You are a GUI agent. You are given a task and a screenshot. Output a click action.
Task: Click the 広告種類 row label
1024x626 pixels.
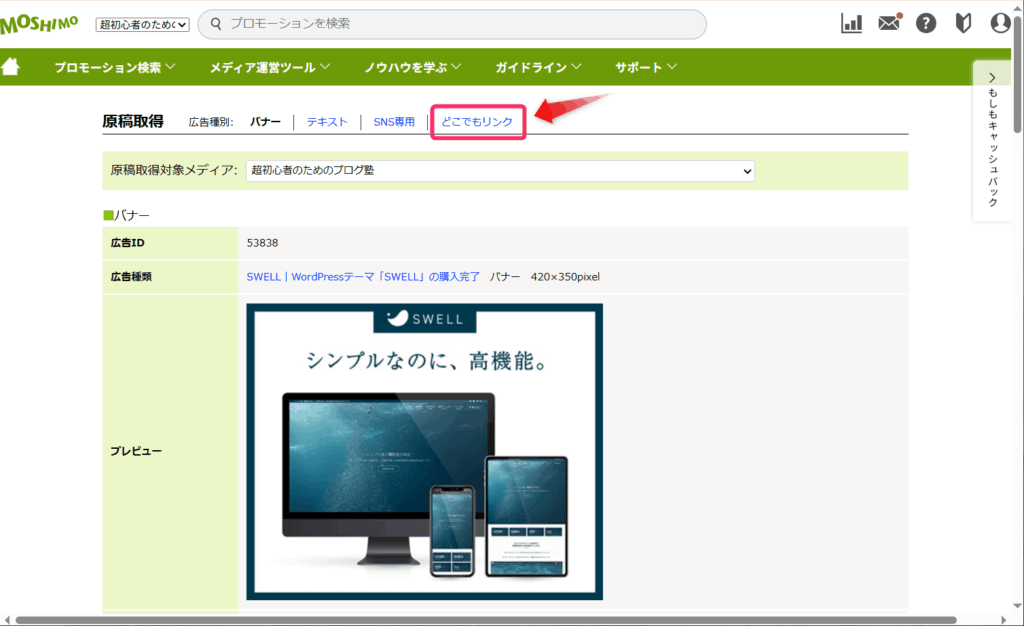pos(131,277)
